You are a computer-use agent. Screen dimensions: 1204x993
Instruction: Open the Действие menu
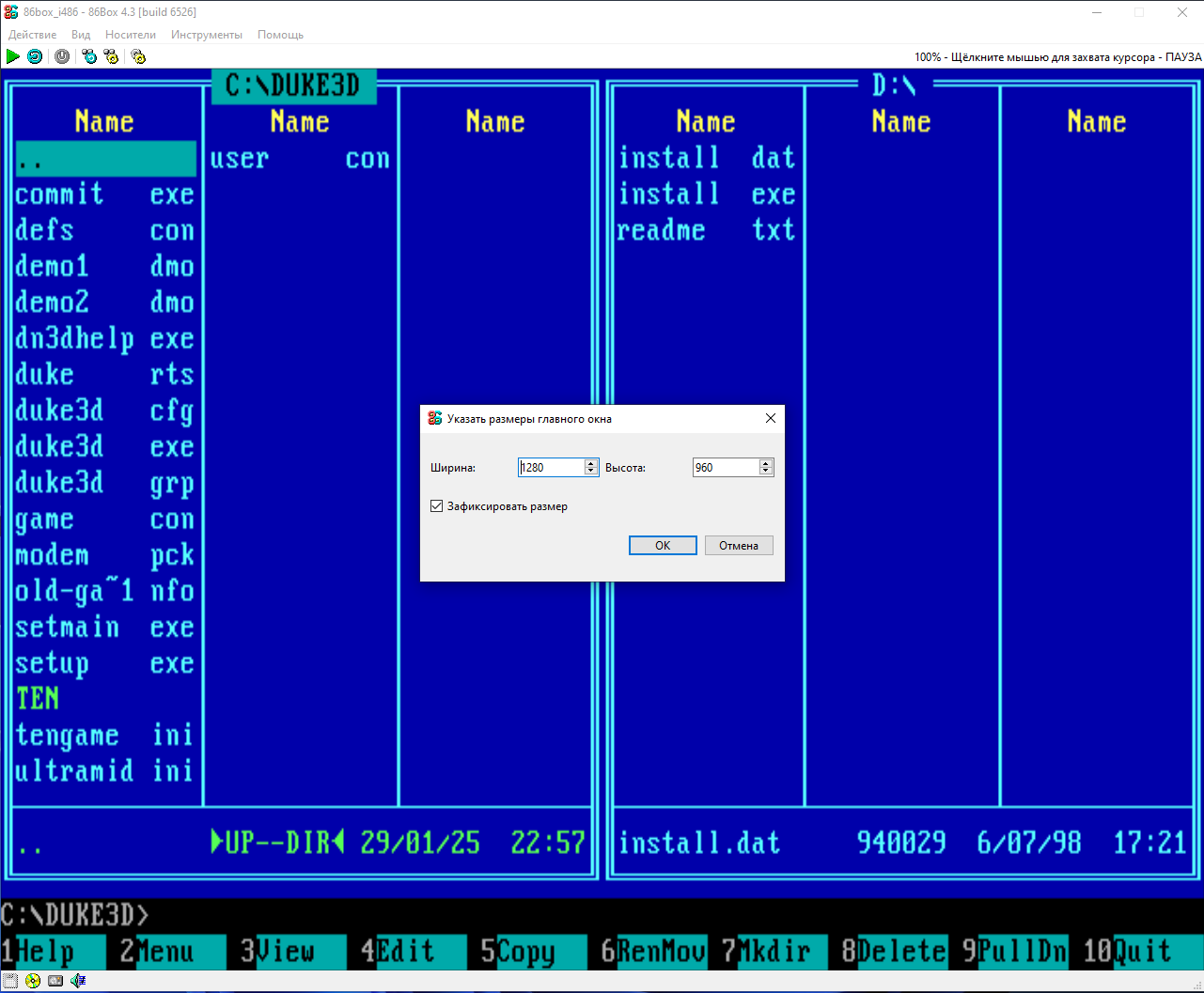click(x=33, y=35)
